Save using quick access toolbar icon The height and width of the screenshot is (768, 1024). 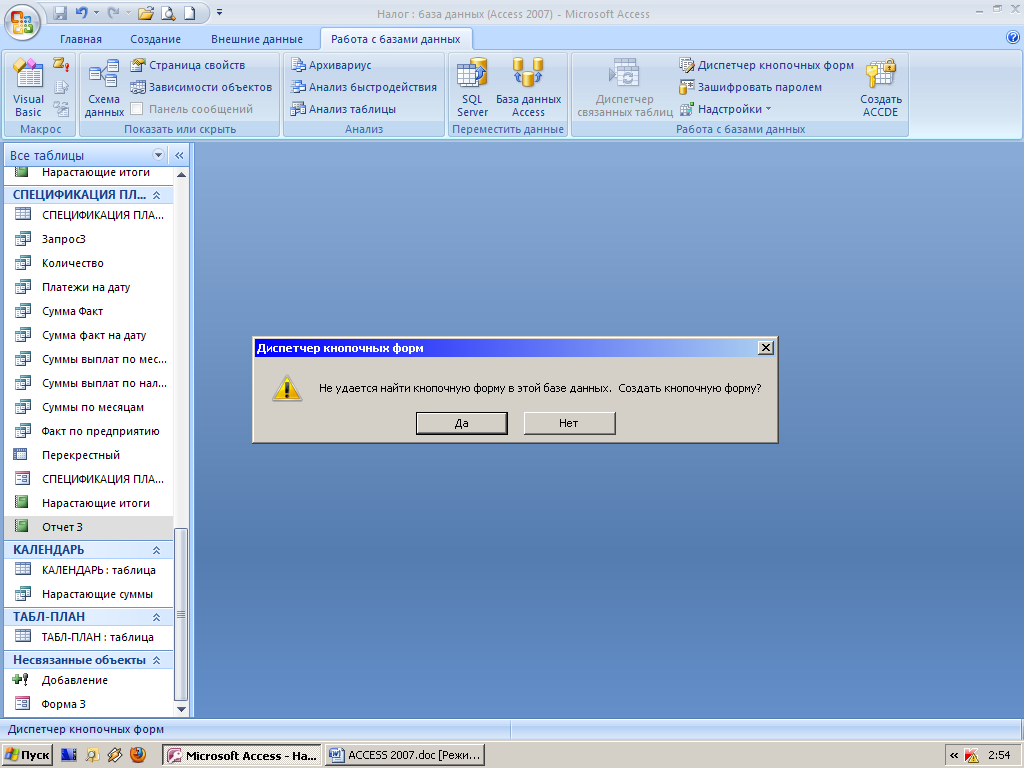tap(60, 12)
